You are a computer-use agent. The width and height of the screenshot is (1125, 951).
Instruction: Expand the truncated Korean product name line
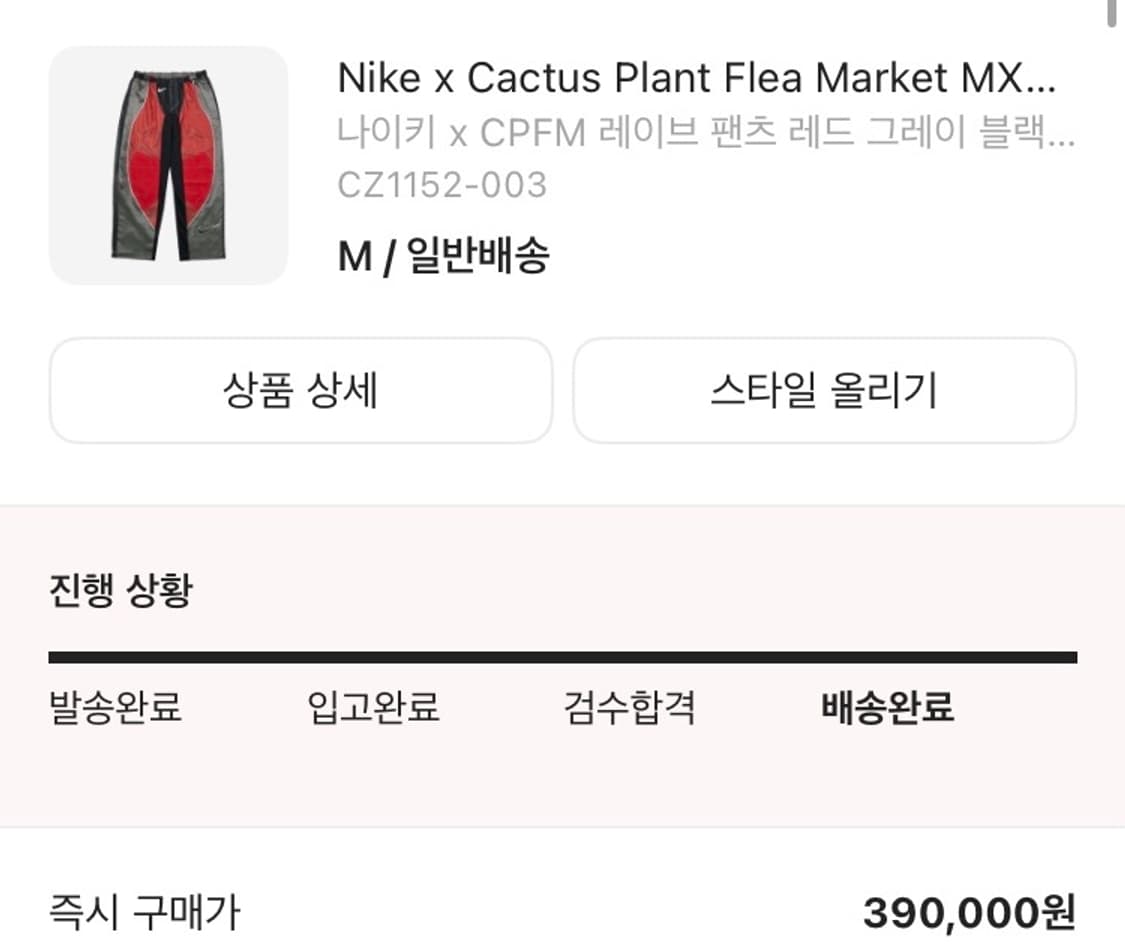tap(700, 131)
